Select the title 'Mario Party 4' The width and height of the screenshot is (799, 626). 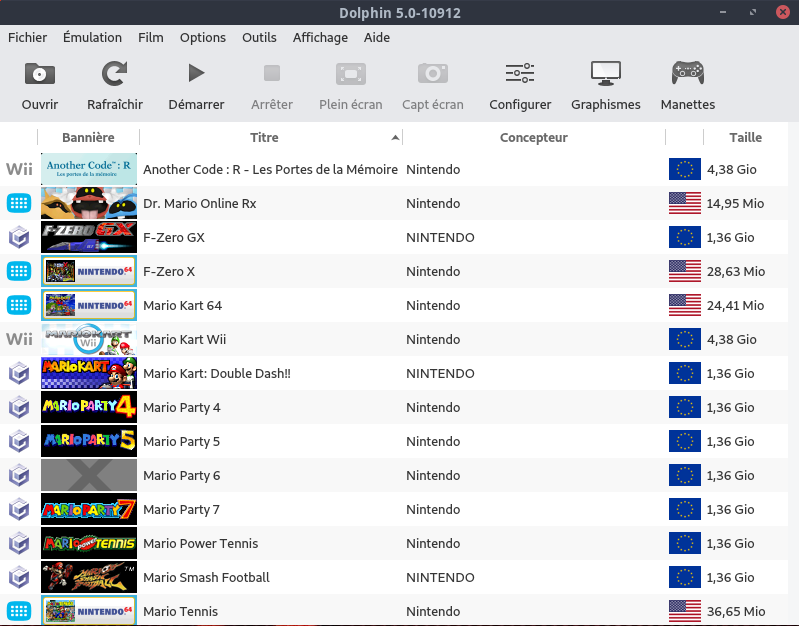[x=182, y=407]
